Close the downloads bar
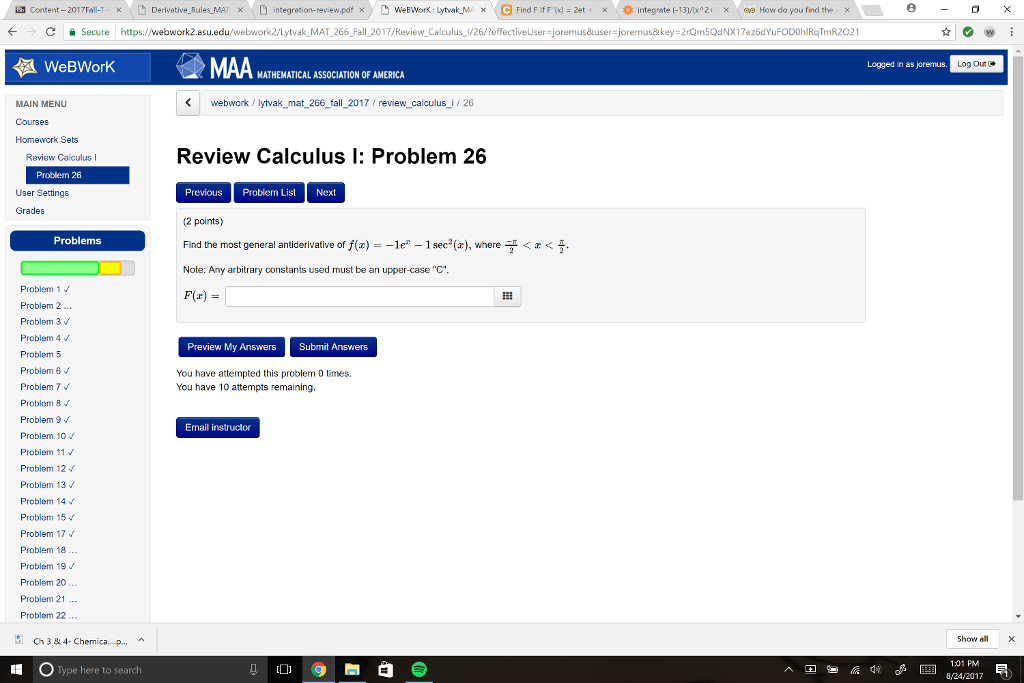 click(1012, 639)
